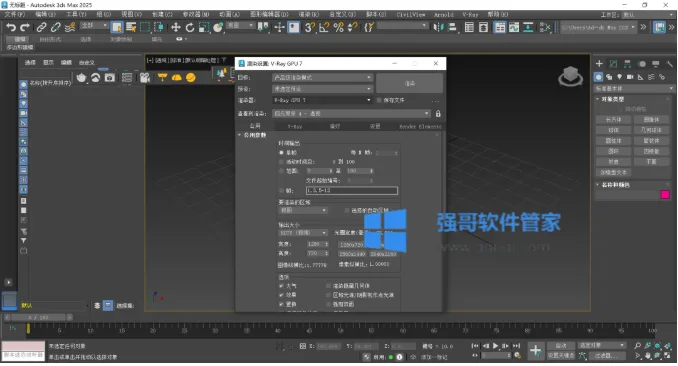Click the object color swatch (magenta)
Image resolution: width=678 pixels, height=366 pixels.
665,195
